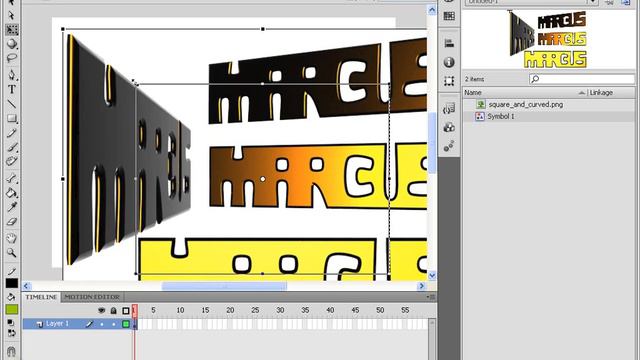Toggle show all layers as outlines
Image resolution: width=640 pixels, height=360 pixels.
(x=126, y=311)
